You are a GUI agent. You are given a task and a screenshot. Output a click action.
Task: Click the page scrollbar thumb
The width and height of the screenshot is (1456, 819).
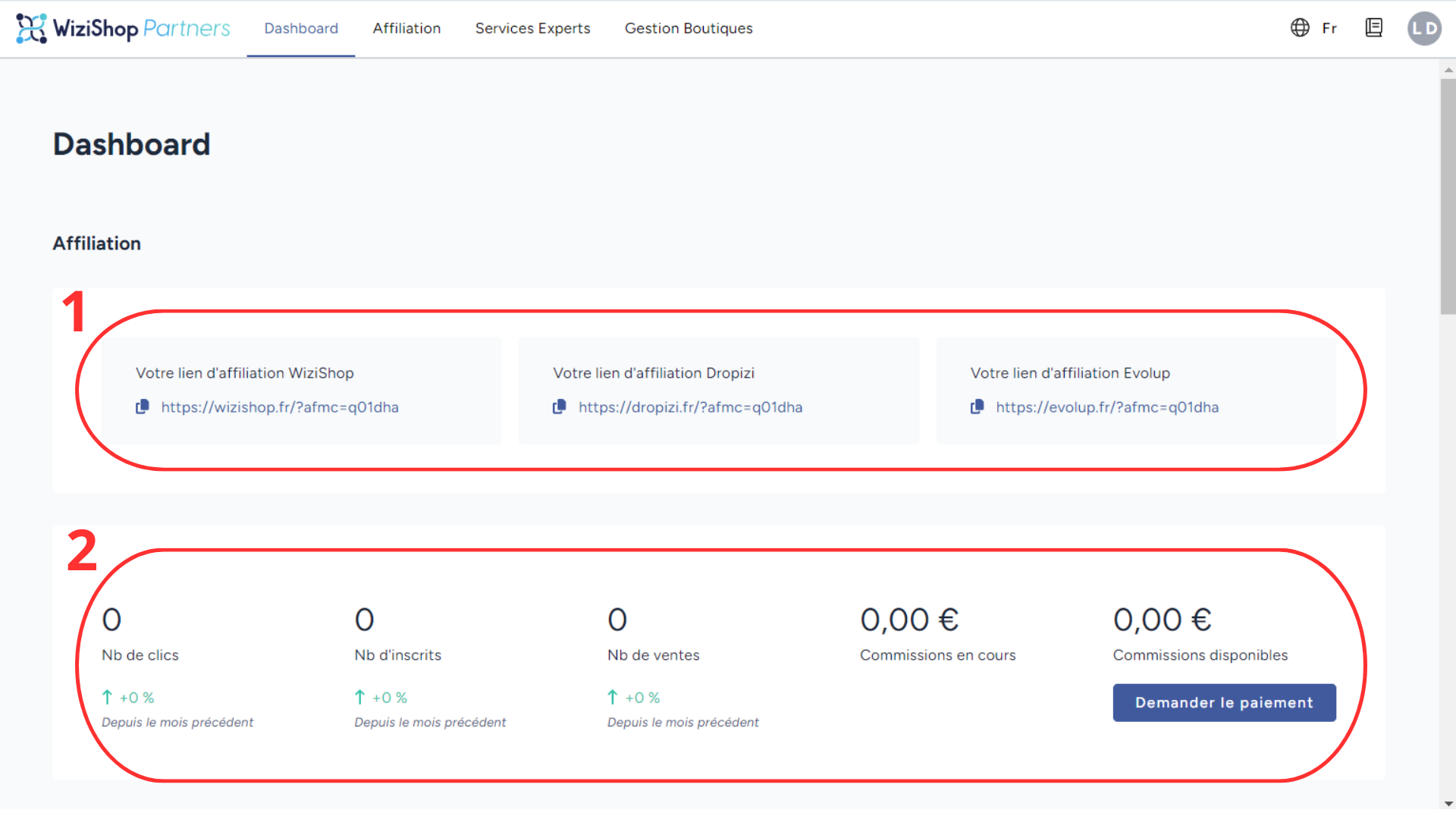(1448, 196)
